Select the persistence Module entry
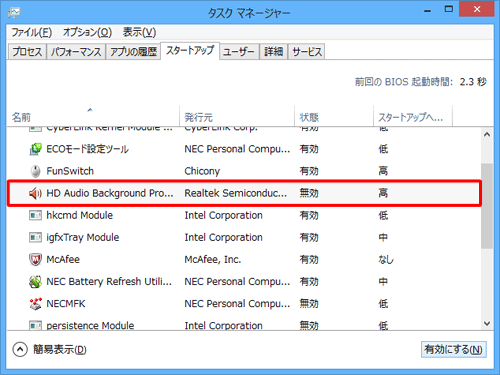This screenshot has height=375, width=500. click(90, 325)
